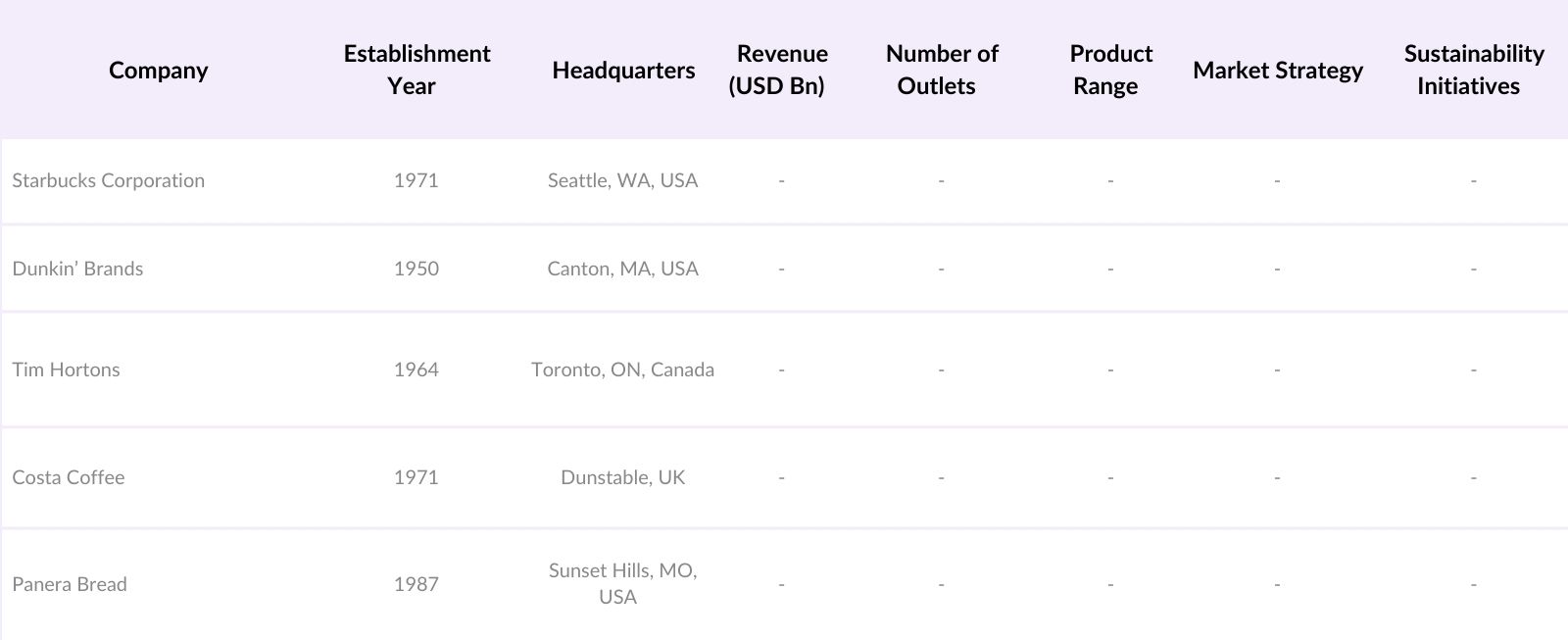Image resolution: width=1568 pixels, height=640 pixels.
Task: Click the Company column header
Action: (158, 70)
